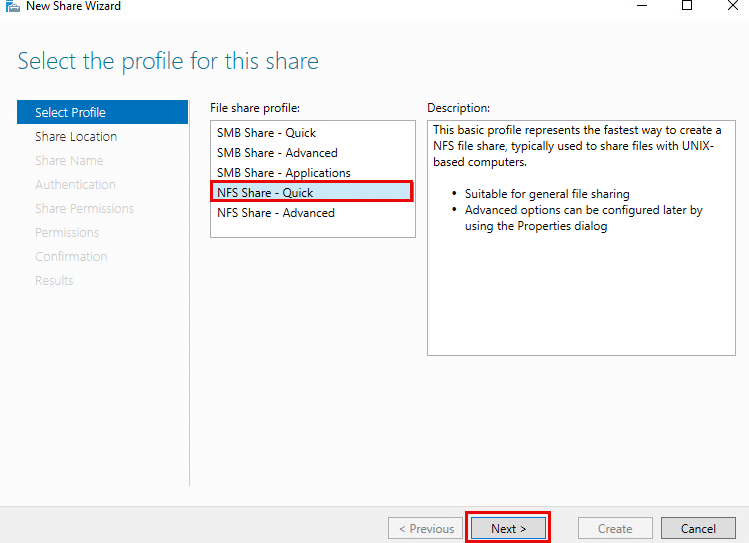Maximize the New Share Wizard window

pyautogui.click(x=687, y=6)
